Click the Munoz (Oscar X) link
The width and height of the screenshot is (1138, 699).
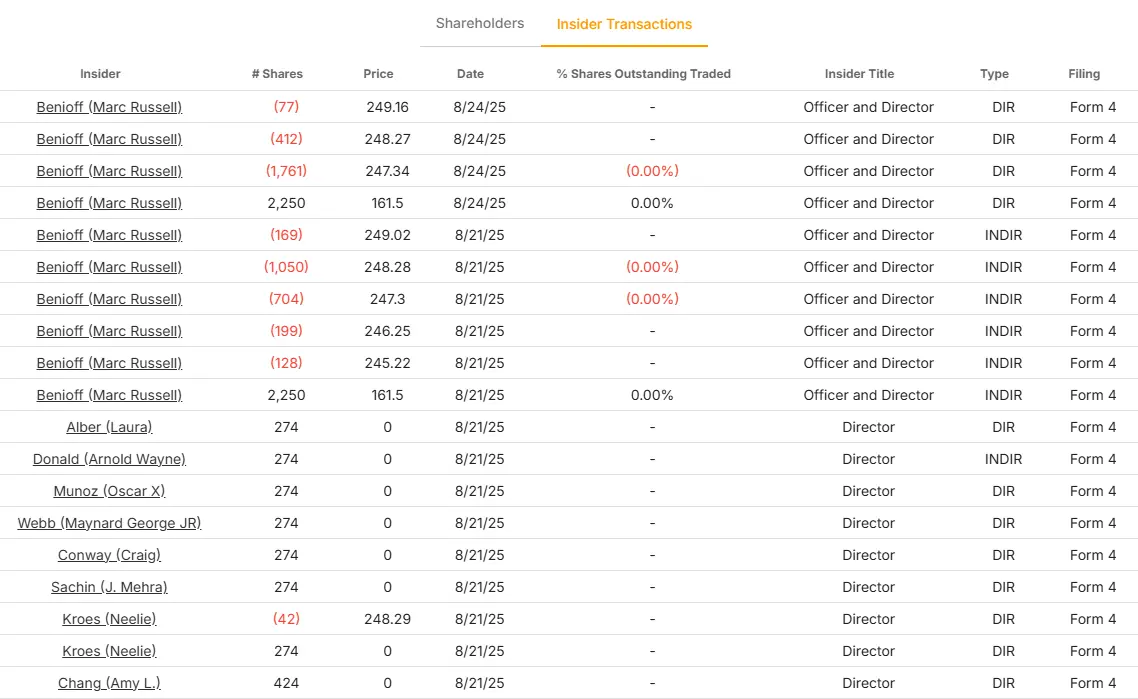point(109,491)
